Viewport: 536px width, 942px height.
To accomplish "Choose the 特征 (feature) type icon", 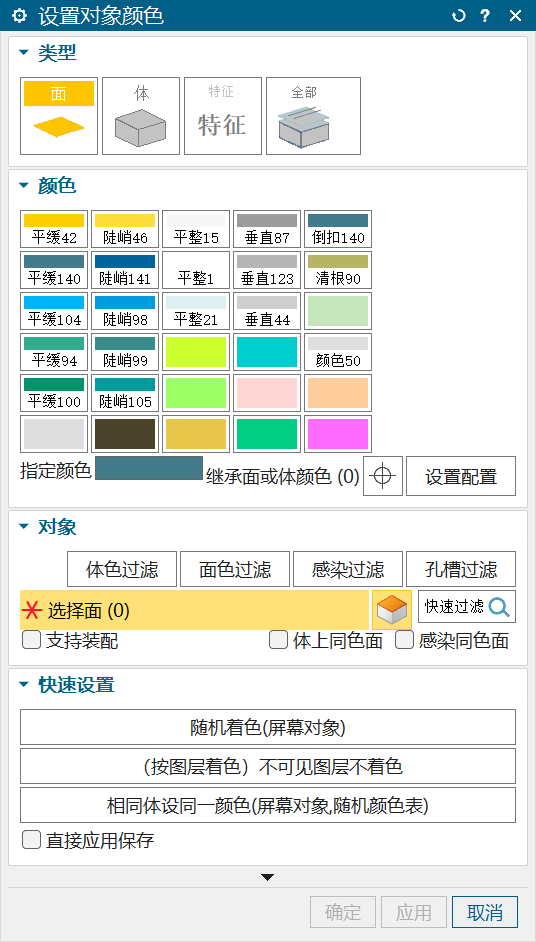I will (x=222, y=116).
